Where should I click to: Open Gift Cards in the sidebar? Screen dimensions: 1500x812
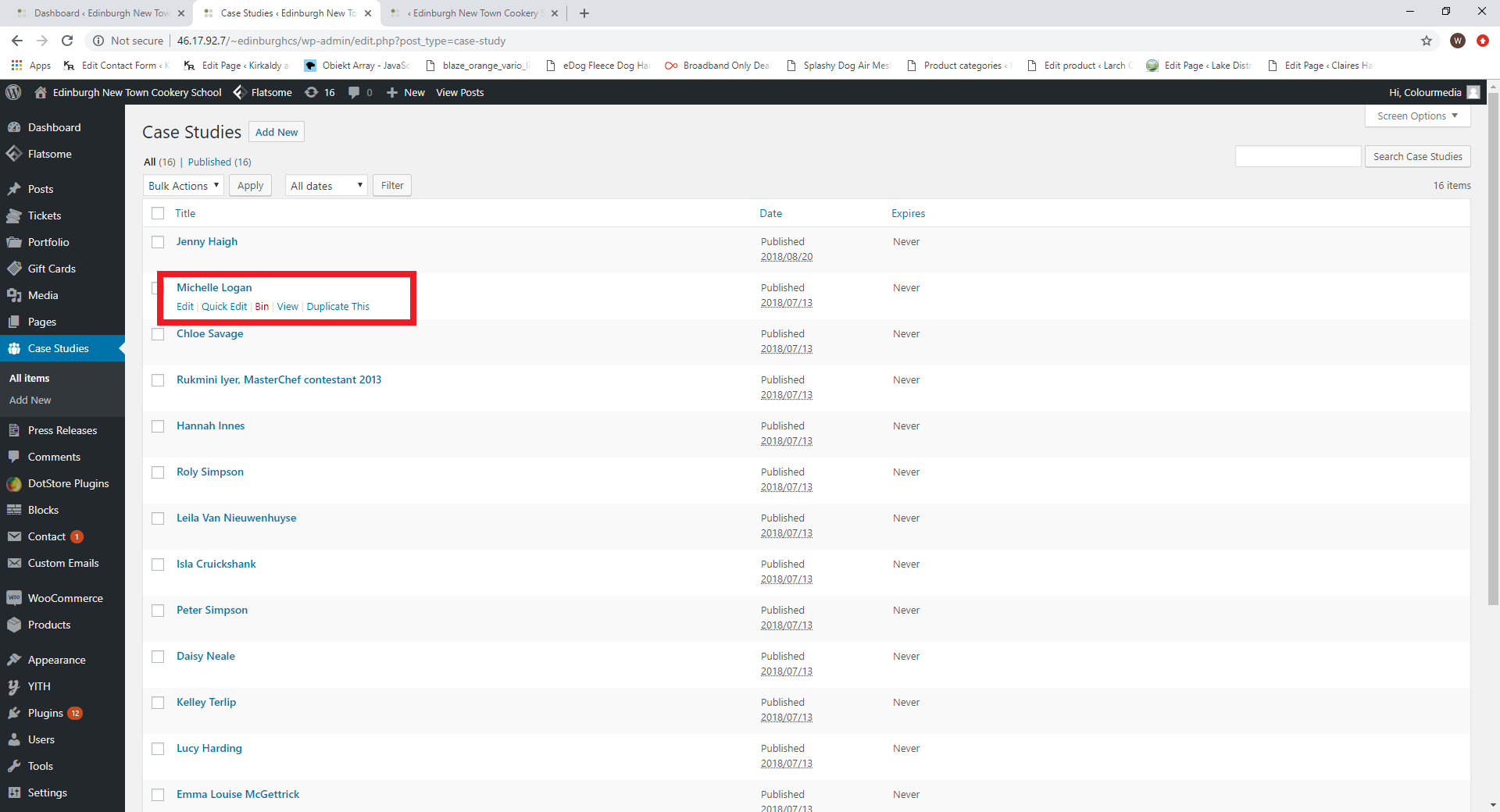(x=52, y=269)
